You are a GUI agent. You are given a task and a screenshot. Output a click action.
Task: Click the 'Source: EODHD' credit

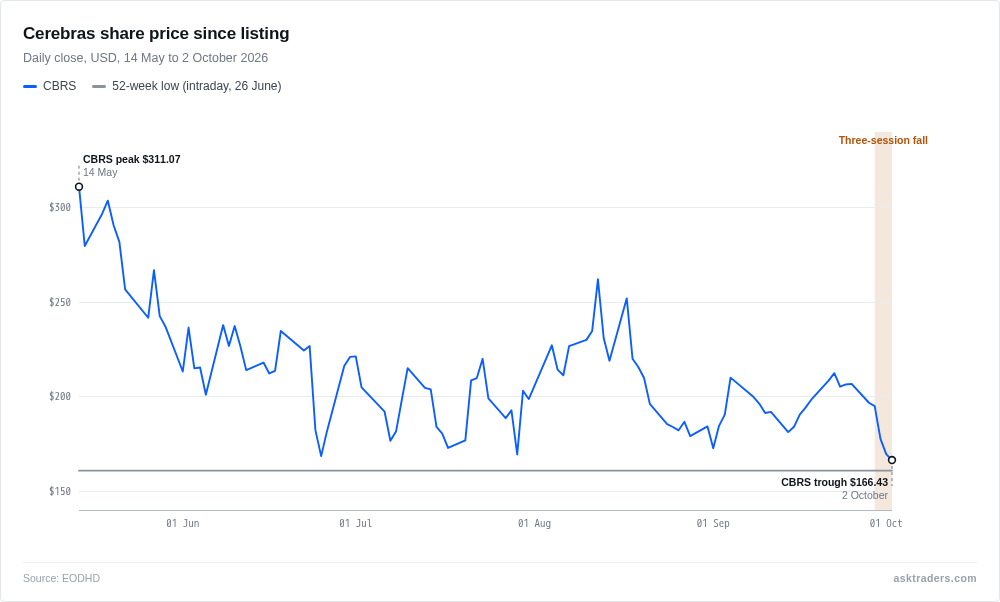61,578
